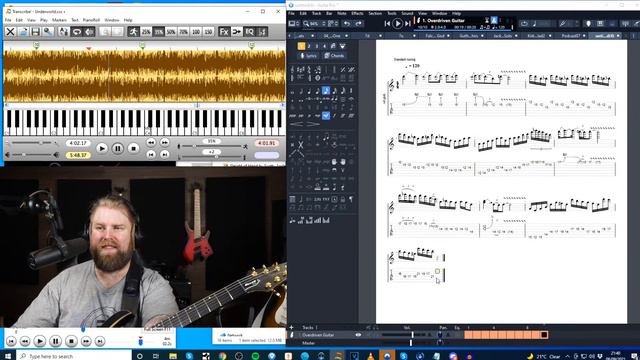Open the Effects menu in Guitar Pro
The width and height of the screenshot is (640, 360).
click(357, 13)
